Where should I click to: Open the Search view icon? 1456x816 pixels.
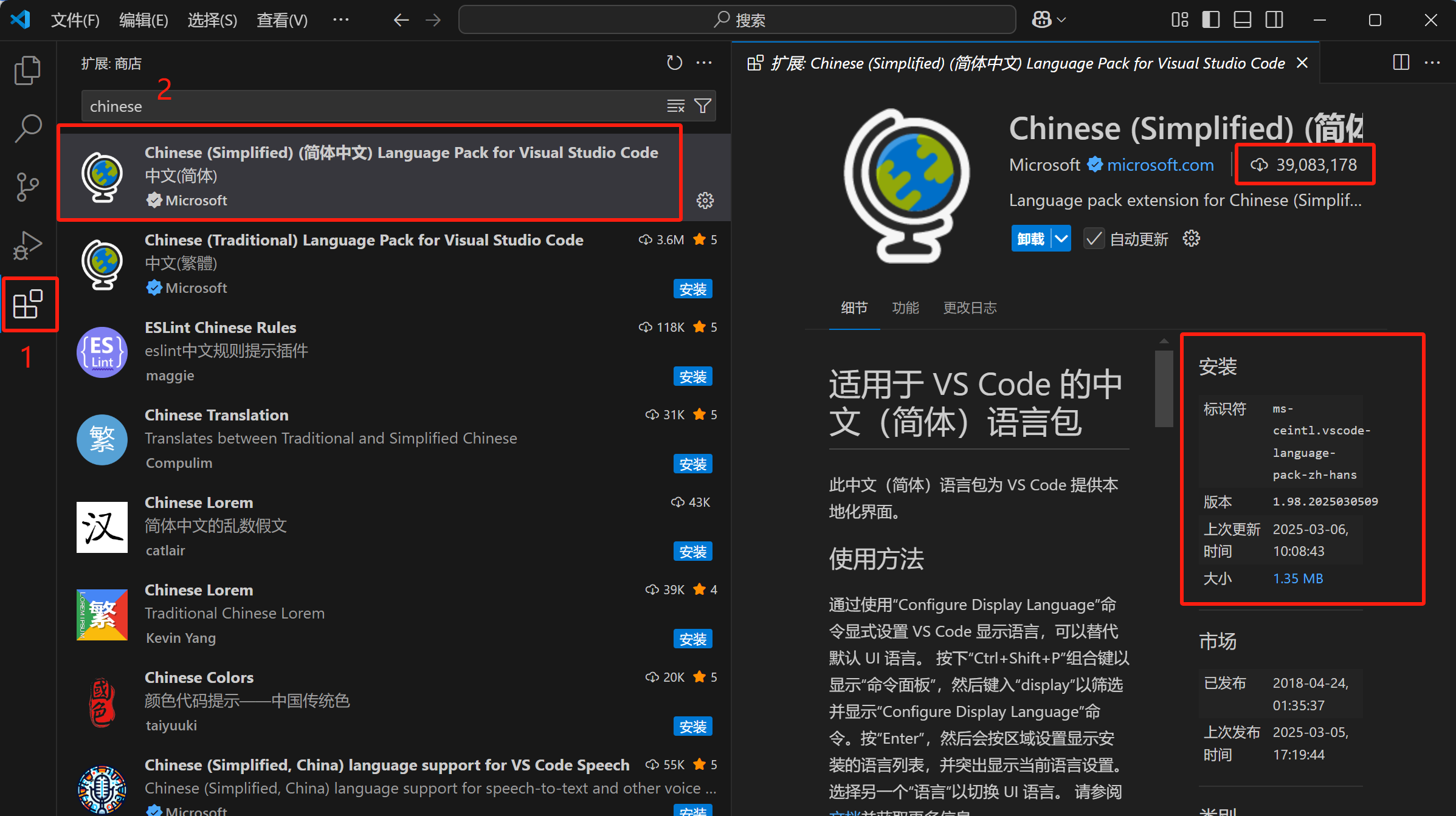coord(27,128)
